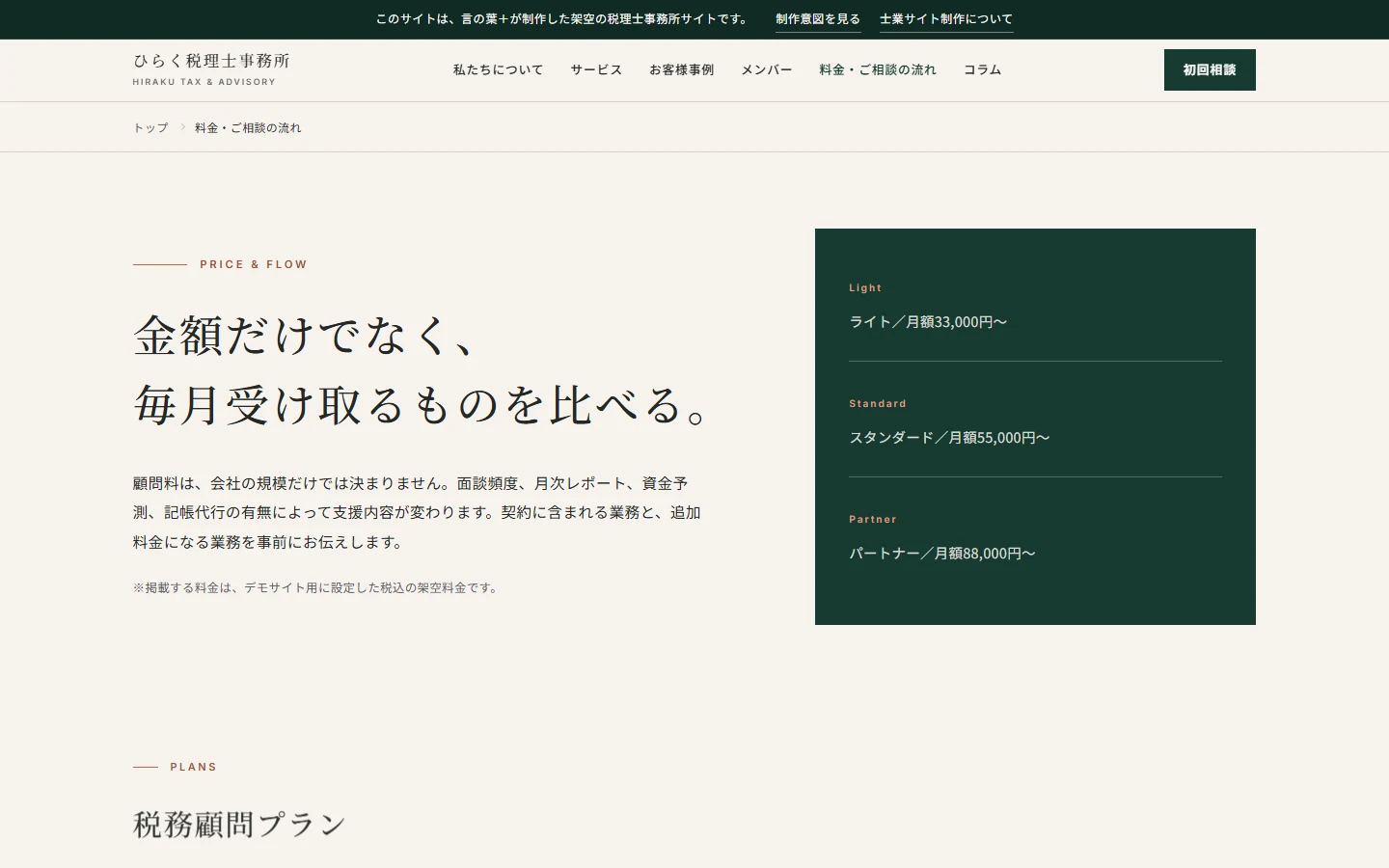Viewport: 1389px width, 868px height.
Task: Select the パートナー／月額88,000円〜 plan text
Action: [942, 554]
